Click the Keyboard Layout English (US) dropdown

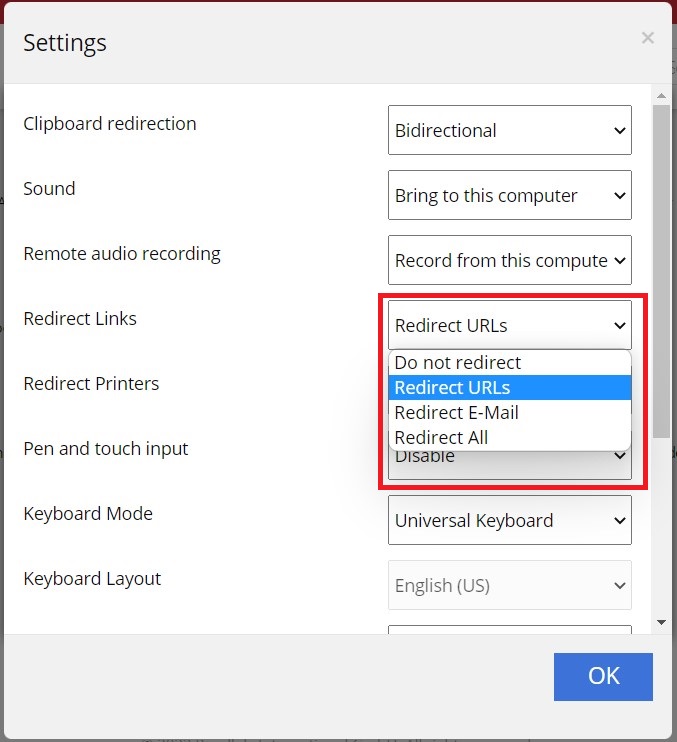click(509, 585)
